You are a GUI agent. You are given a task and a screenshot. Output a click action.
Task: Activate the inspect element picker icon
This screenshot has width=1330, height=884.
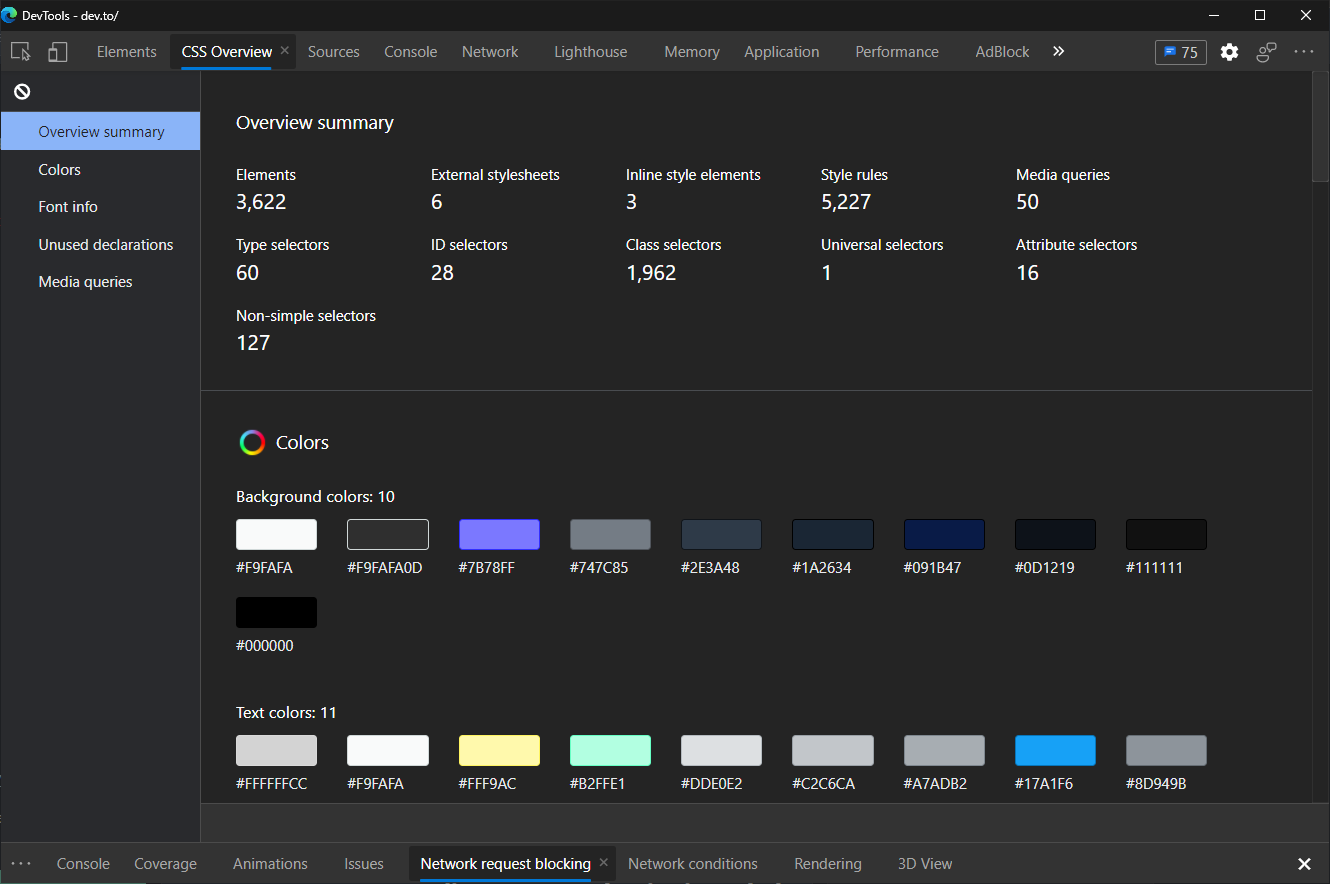coord(20,52)
